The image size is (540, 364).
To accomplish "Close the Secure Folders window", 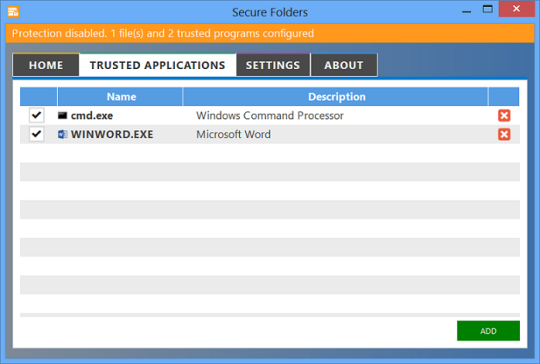I will [x=516, y=9].
